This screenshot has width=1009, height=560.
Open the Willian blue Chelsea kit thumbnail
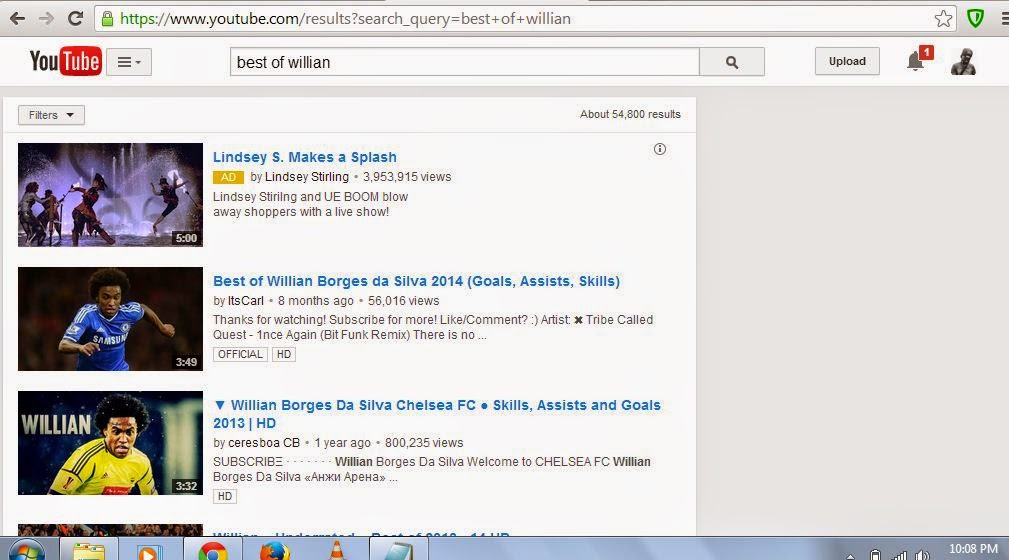pyautogui.click(x=110, y=319)
